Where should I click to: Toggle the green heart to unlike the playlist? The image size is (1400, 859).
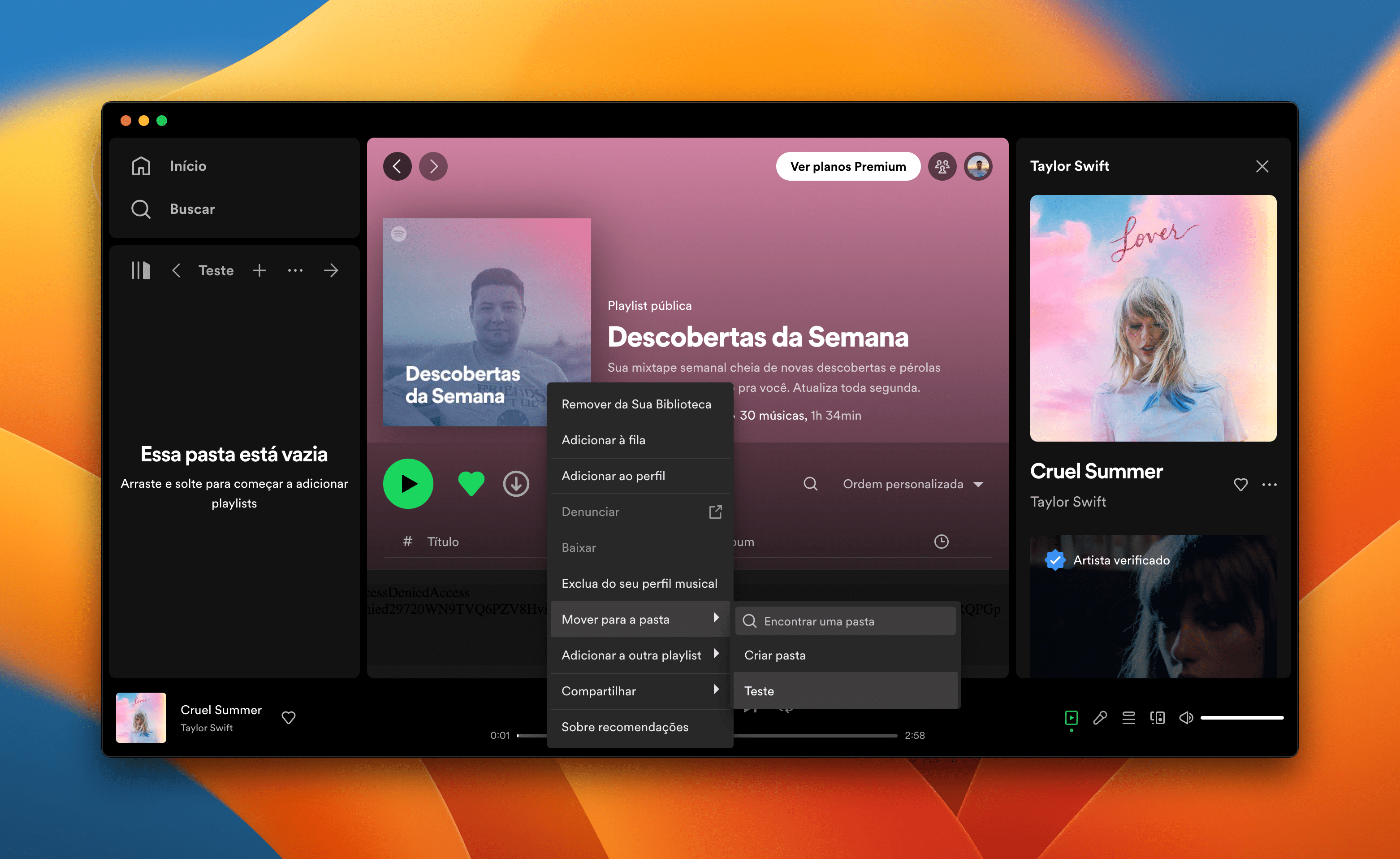tap(471, 484)
